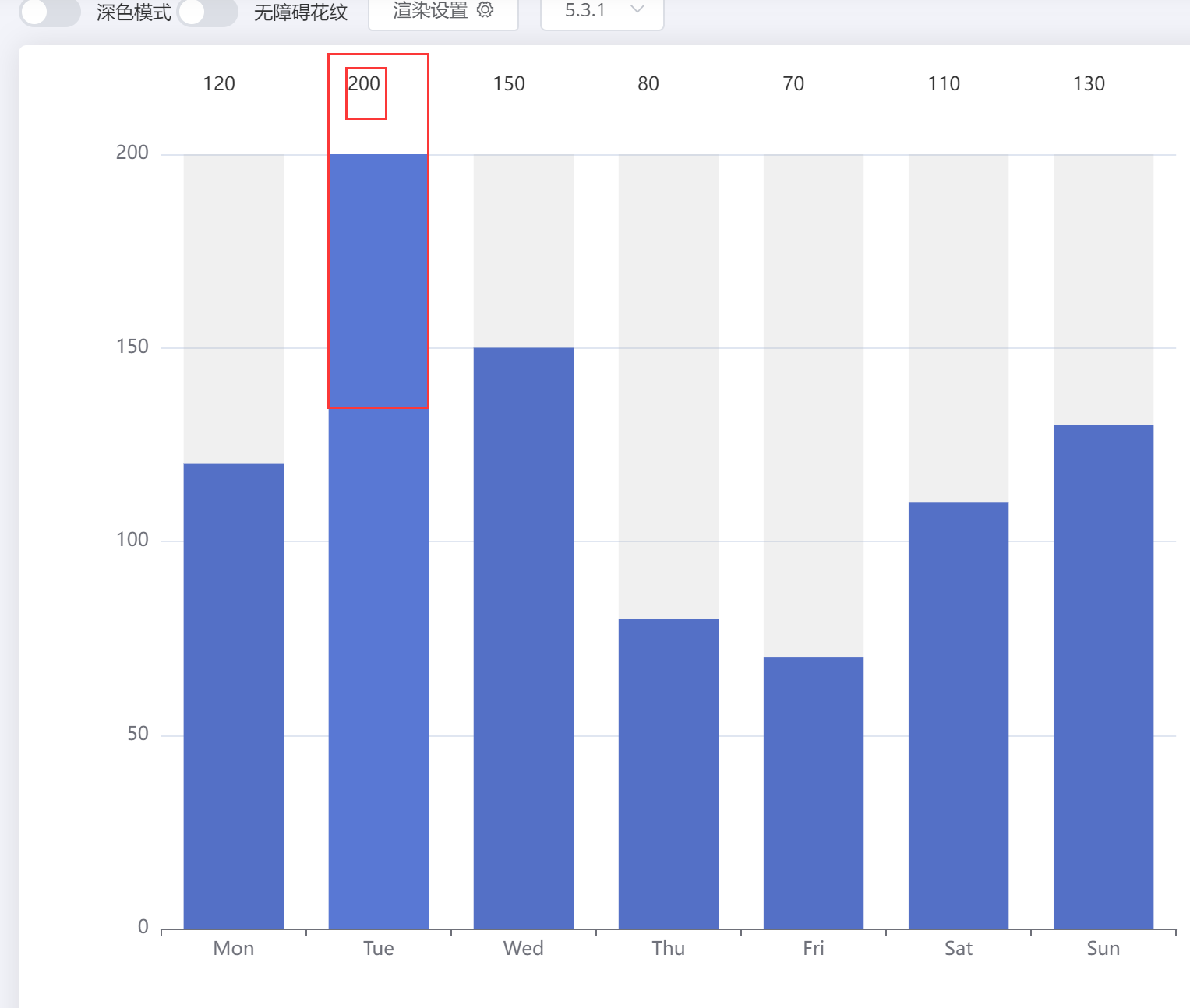Viewport: 1190px width, 1008px height.
Task: Click the value label 150 above Wed
Action: tap(509, 84)
